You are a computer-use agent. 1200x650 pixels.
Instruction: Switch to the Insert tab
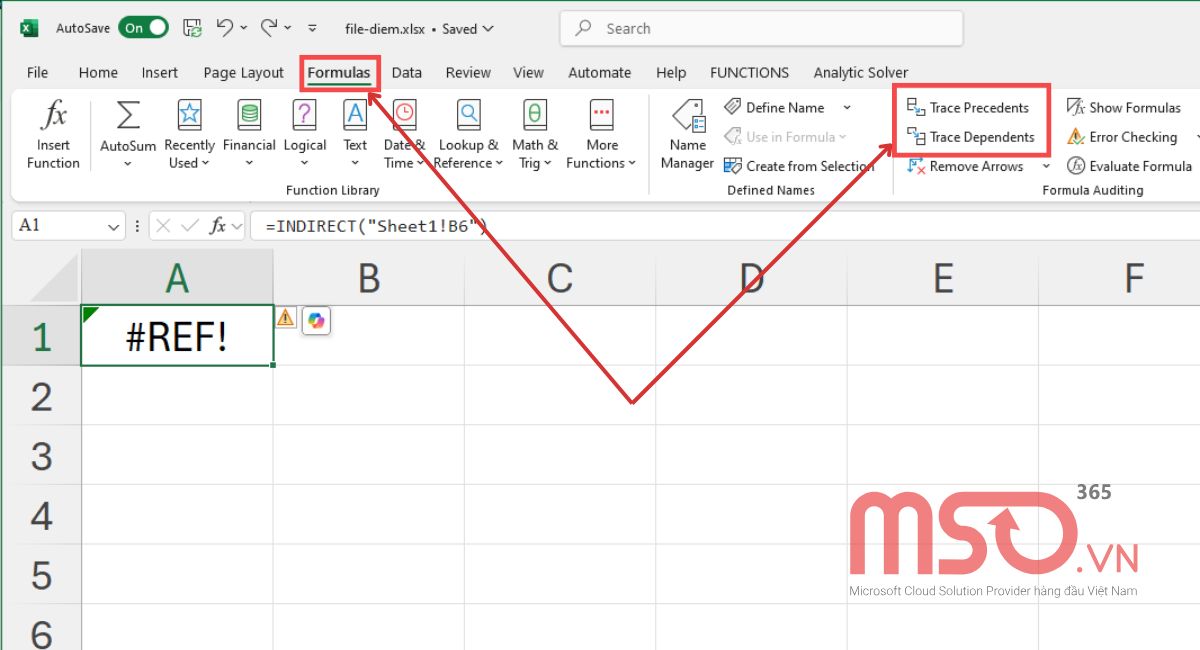(160, 72)
